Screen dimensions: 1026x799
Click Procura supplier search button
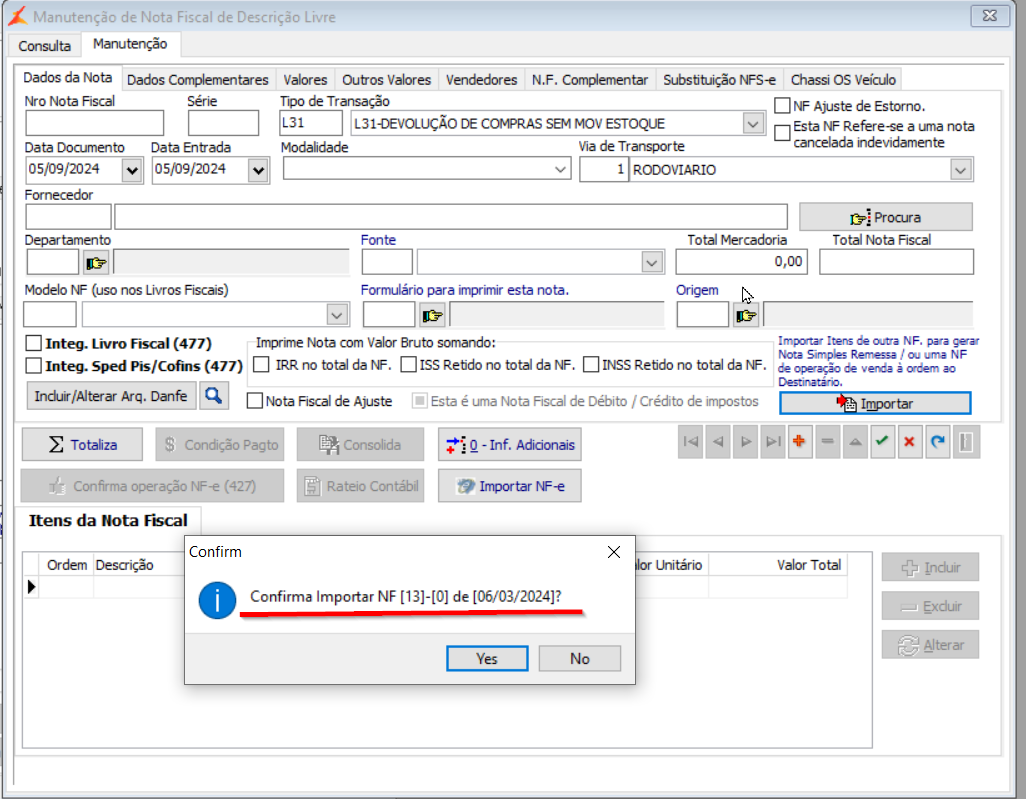click(x=885, y=217)
